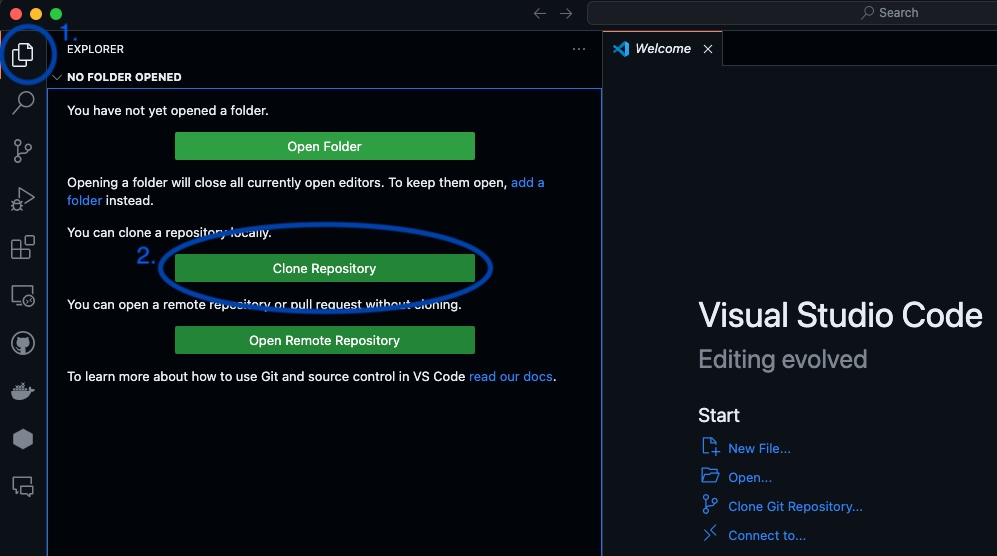Follow the 'read our docs' link
This screenshot has width=997, height=556.
(510, 377)
